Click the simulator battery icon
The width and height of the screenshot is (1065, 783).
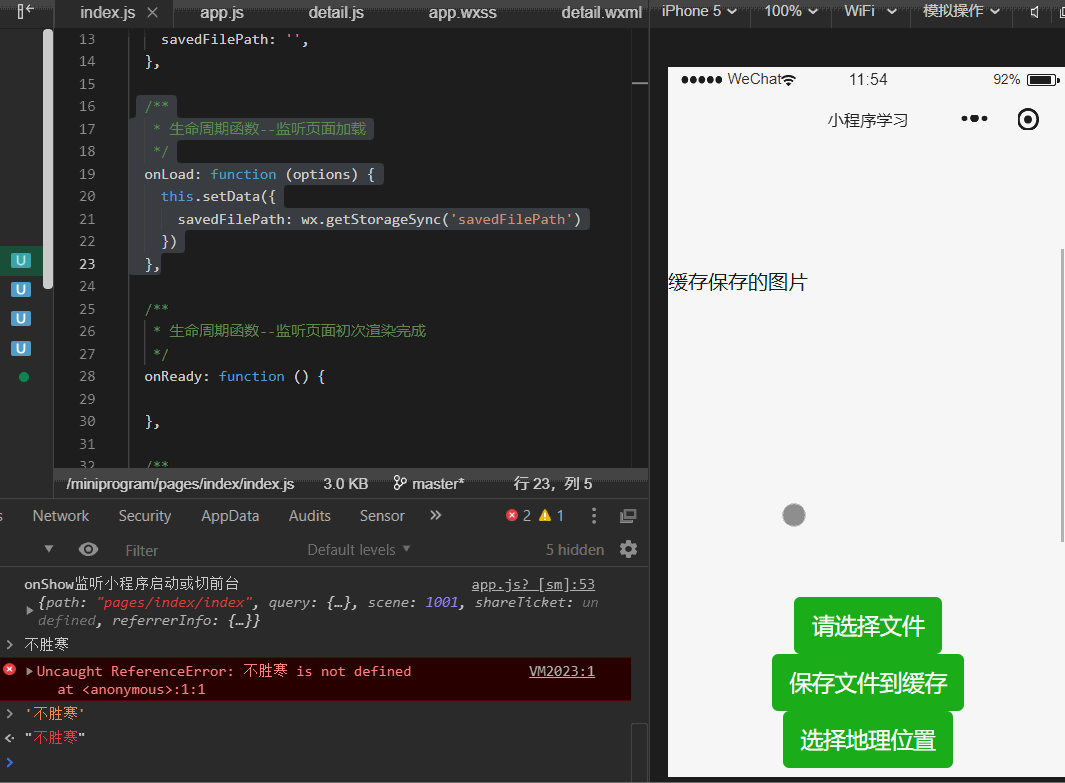pos(1043,80)
